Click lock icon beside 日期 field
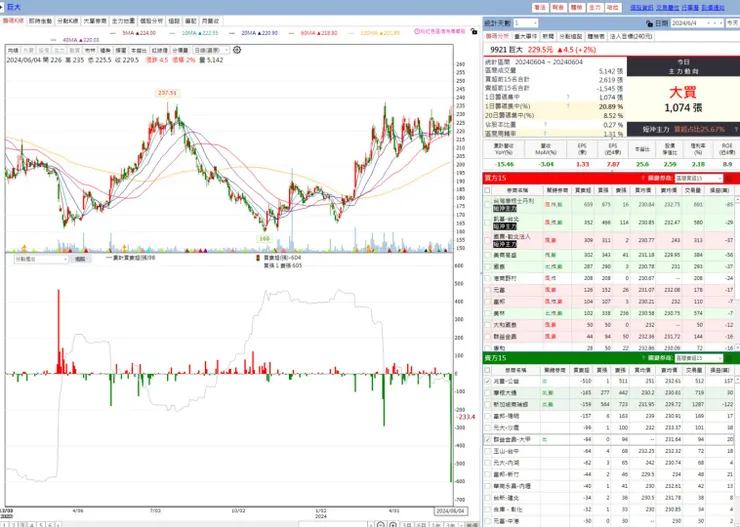This screenshot has width=740, height=527. pos(649,23)
